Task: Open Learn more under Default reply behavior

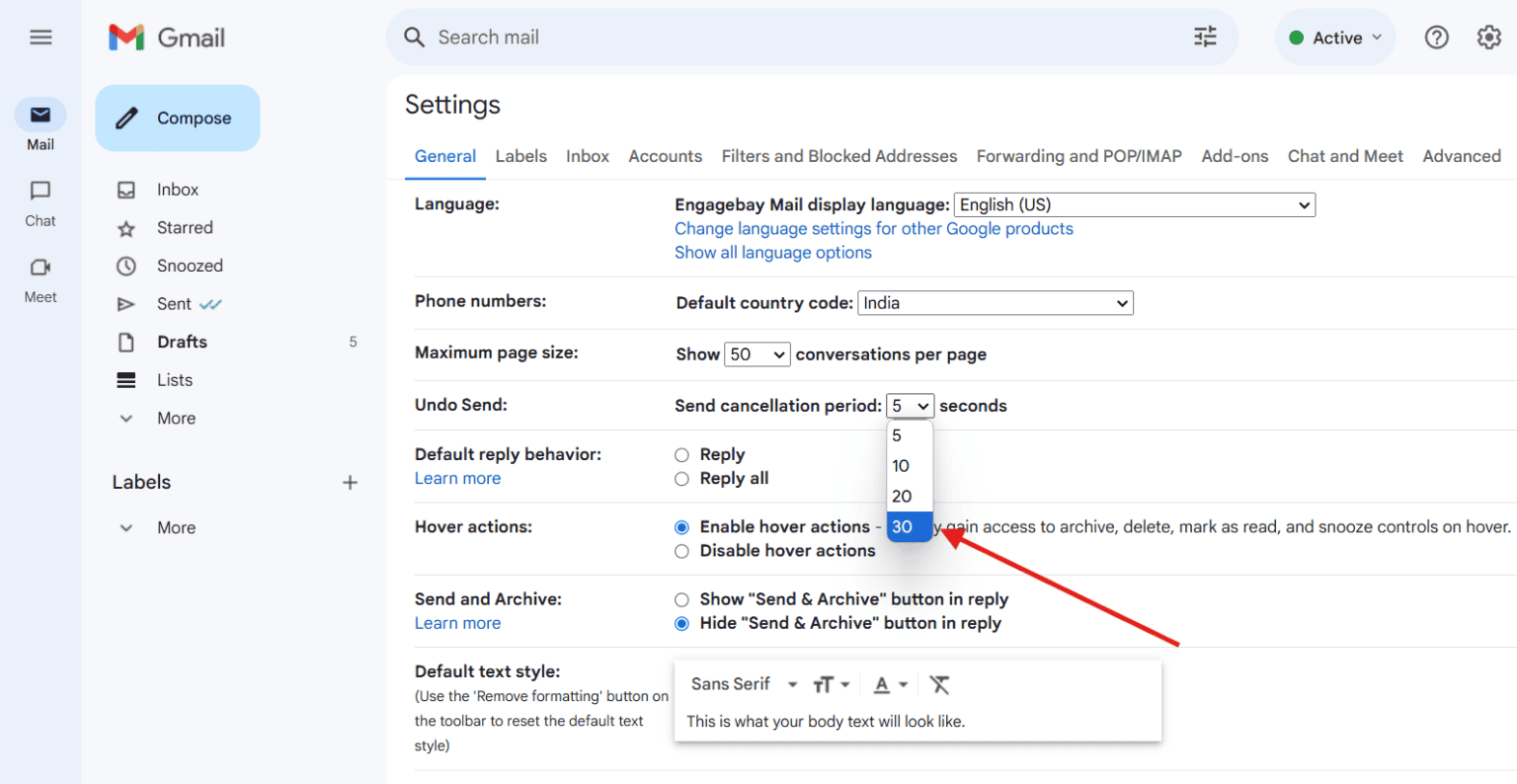Action: coord(457,478)
